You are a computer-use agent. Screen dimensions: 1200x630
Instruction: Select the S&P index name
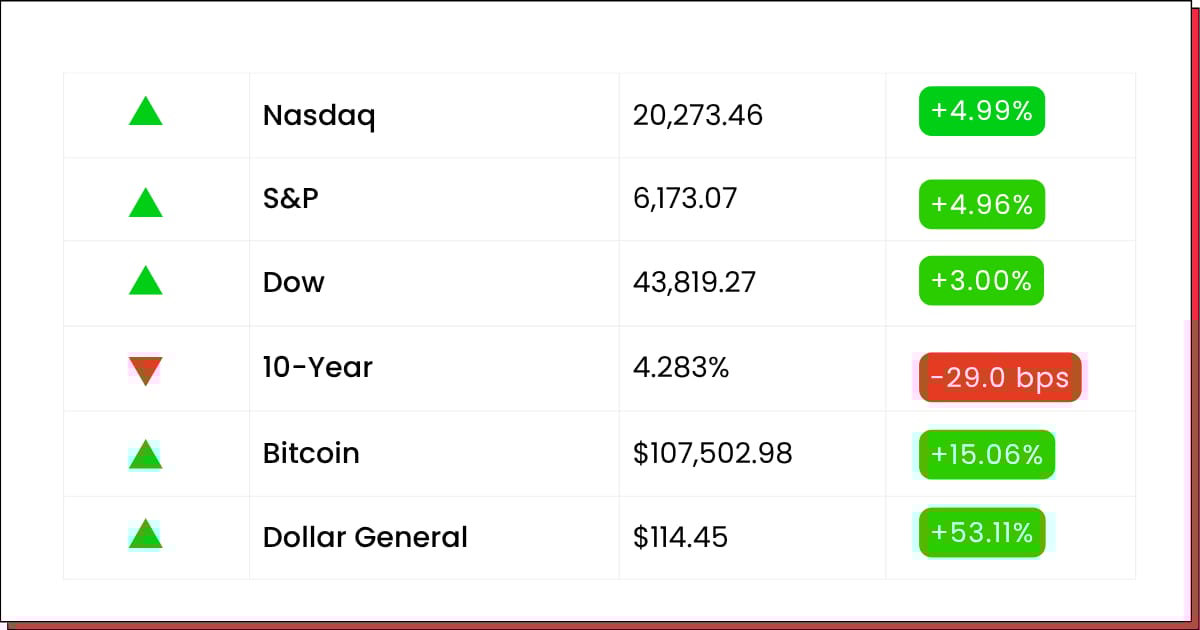(291, 198)
